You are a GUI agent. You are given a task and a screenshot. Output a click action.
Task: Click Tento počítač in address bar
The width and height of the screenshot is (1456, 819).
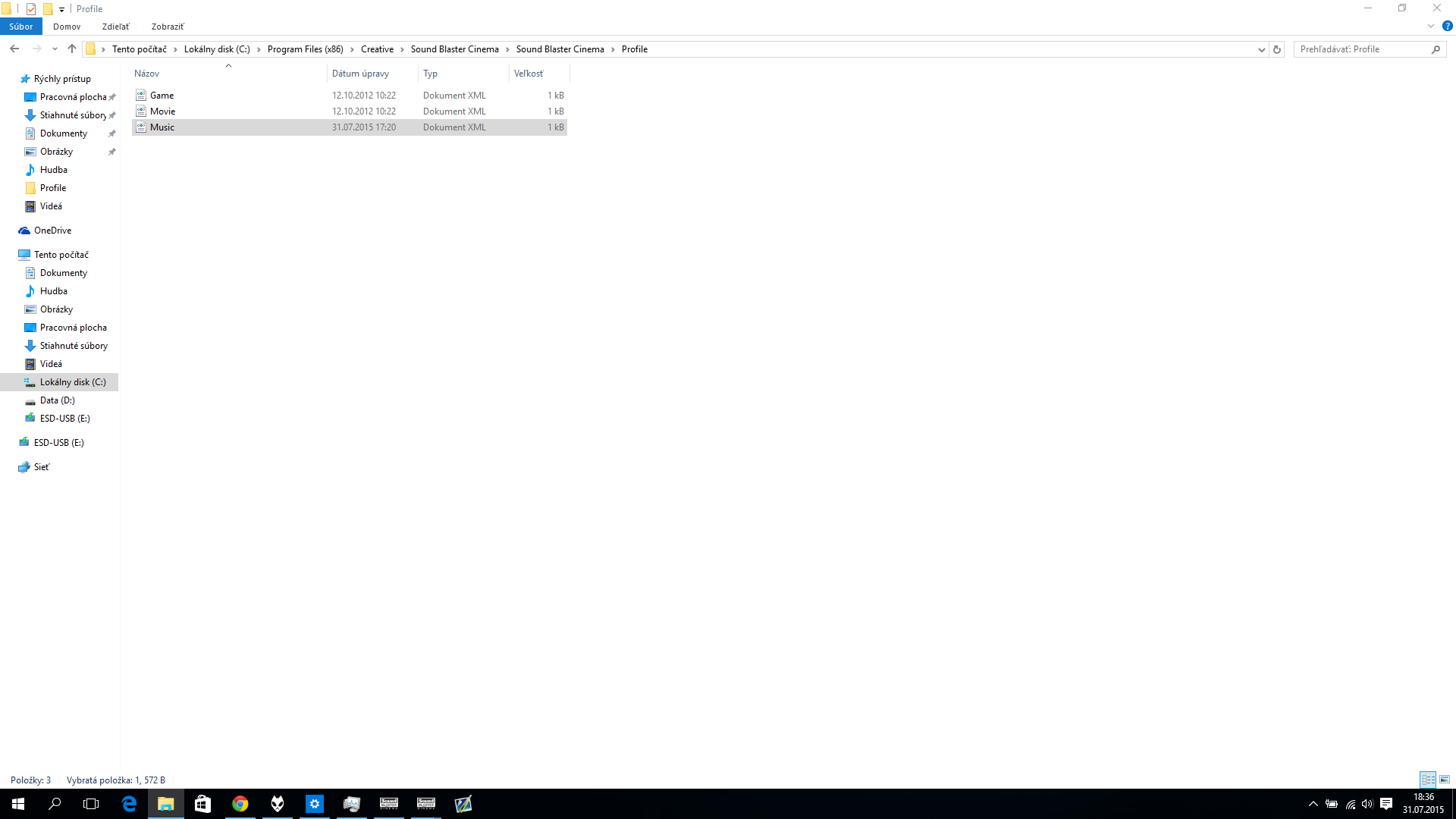tap(140, 49)
